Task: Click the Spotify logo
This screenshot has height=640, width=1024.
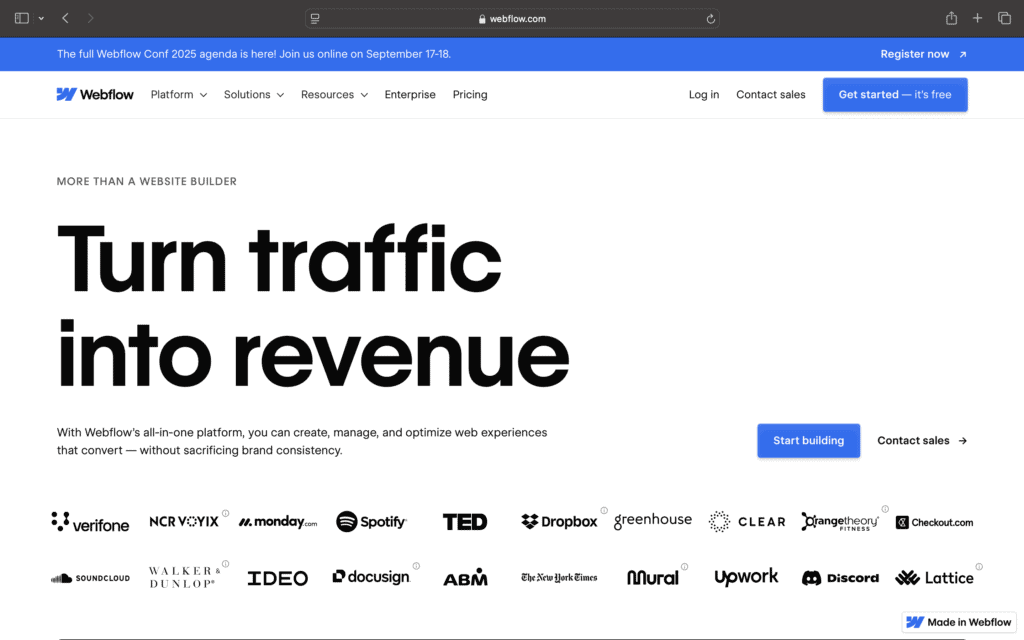Action: pyautogui.click(x=371, y=522)
